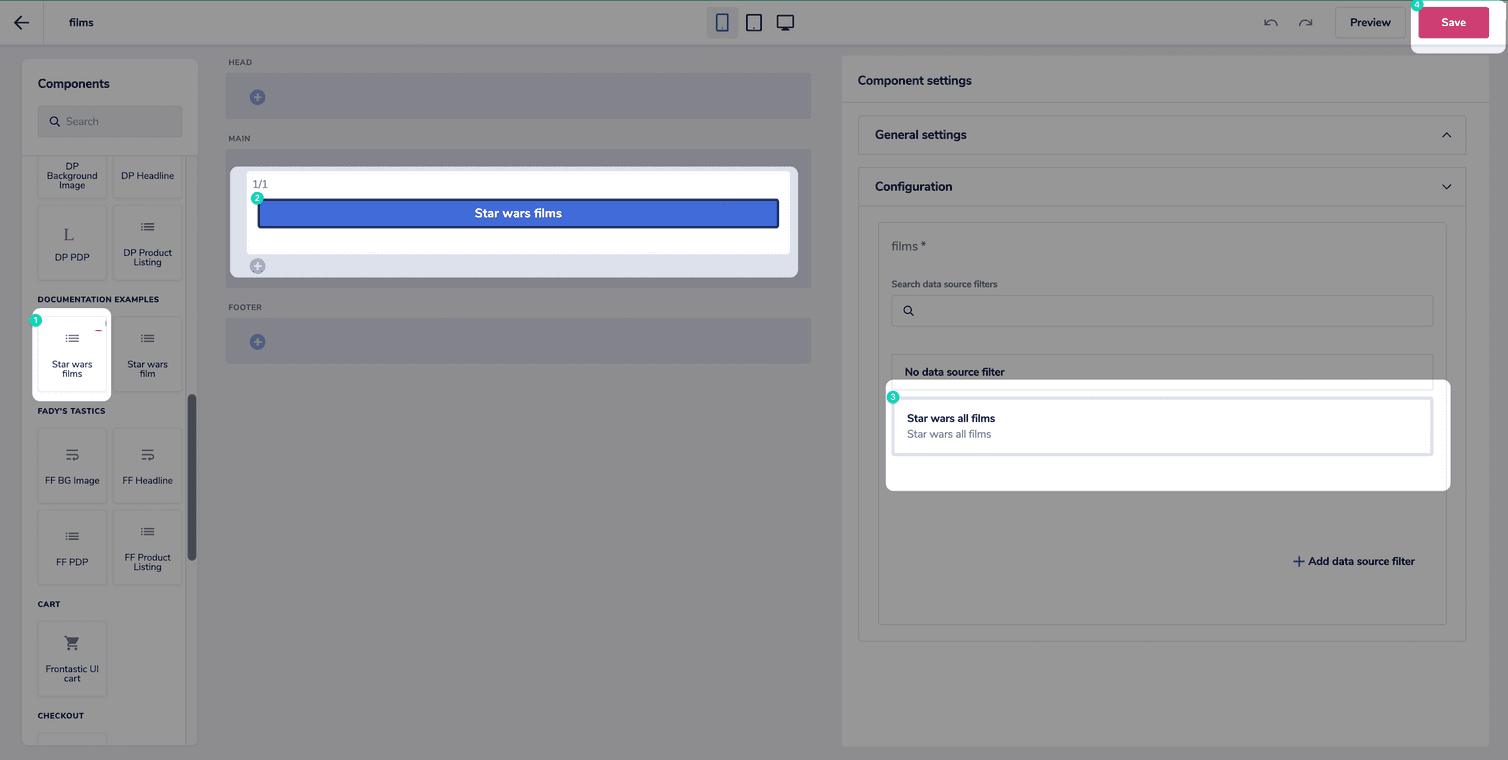Select the DP Product Listing component
This screenshot has width=1508, height=760.
[x=147, y=242]
